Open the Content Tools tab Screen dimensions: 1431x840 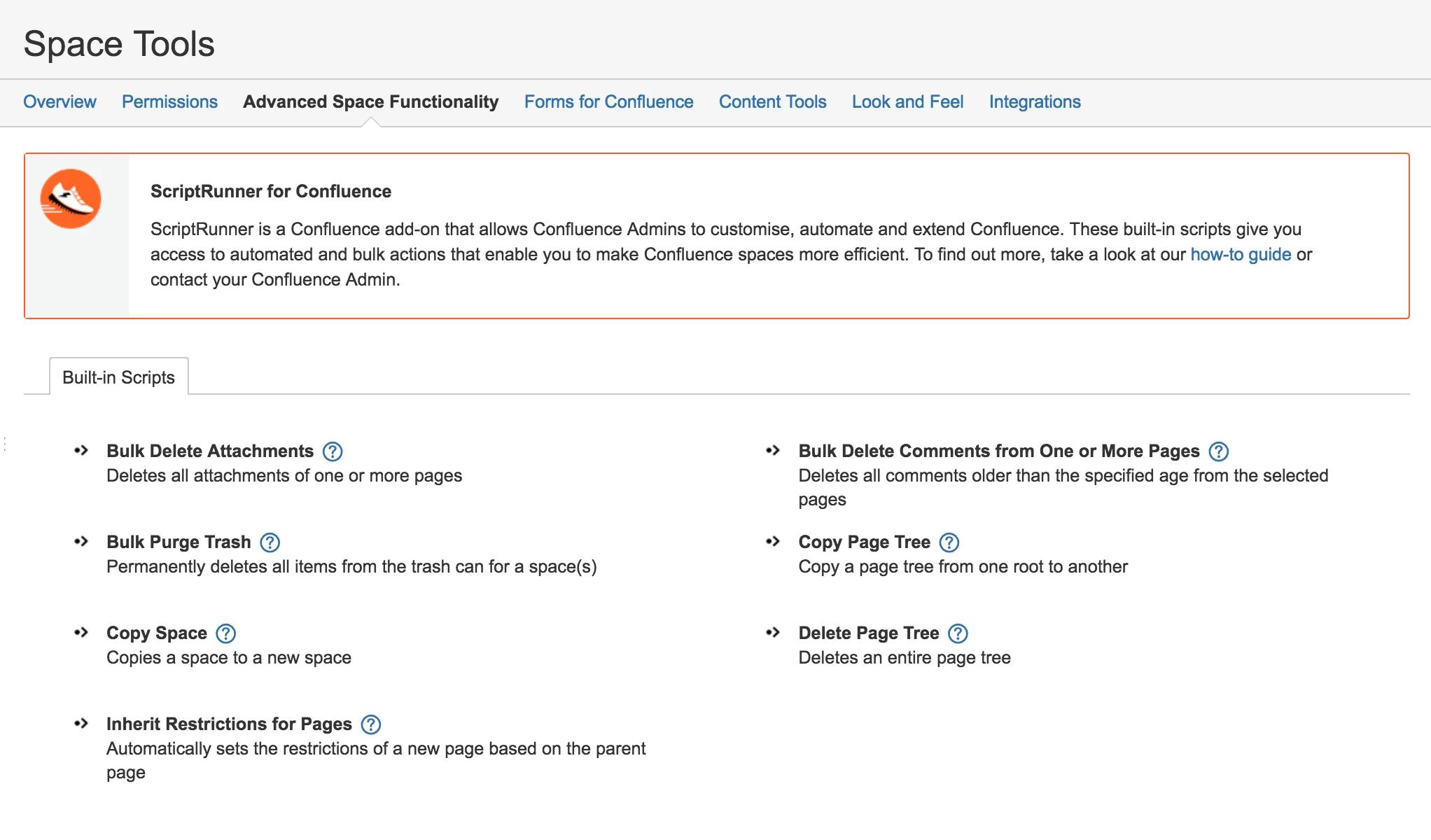[772, 102]
